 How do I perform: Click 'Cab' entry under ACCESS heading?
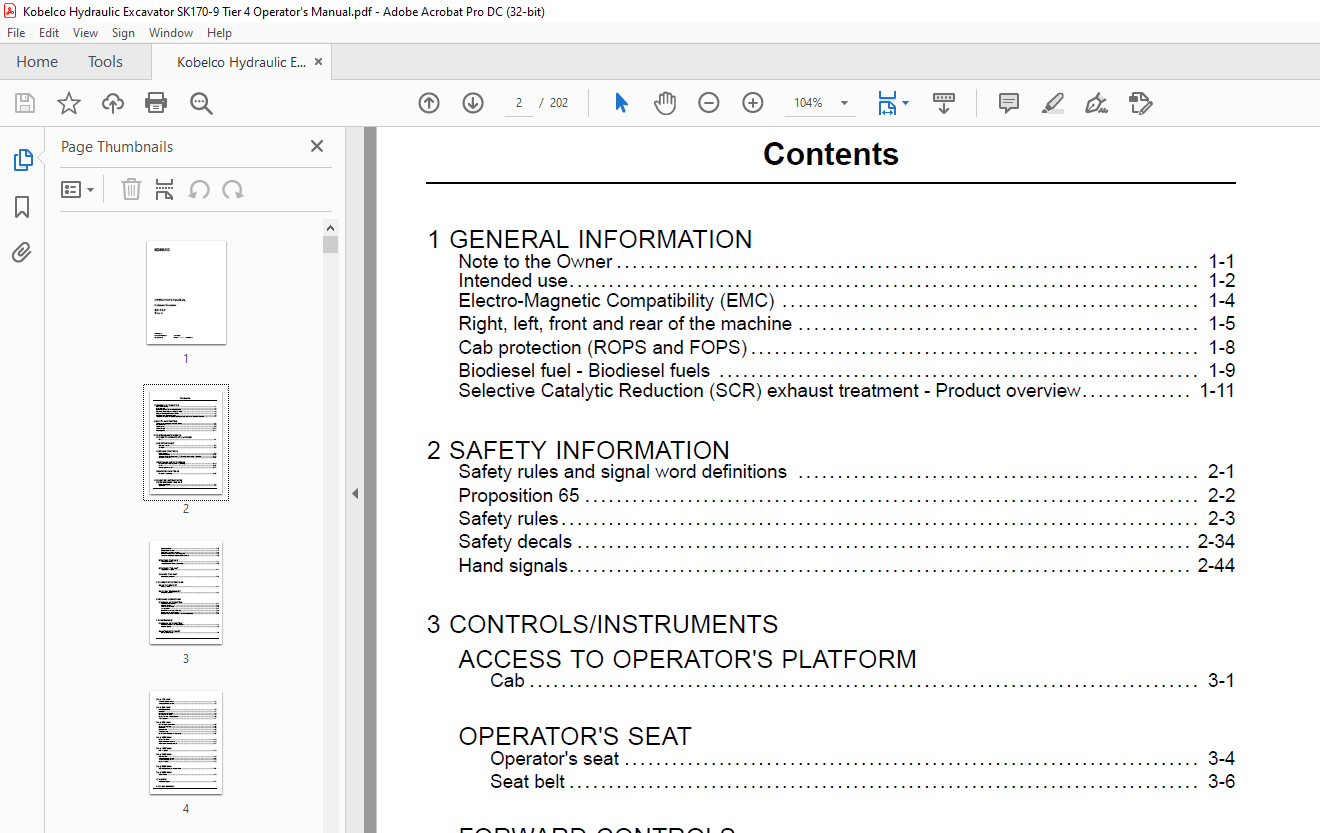pyautogui.click(x=507, y=681)
